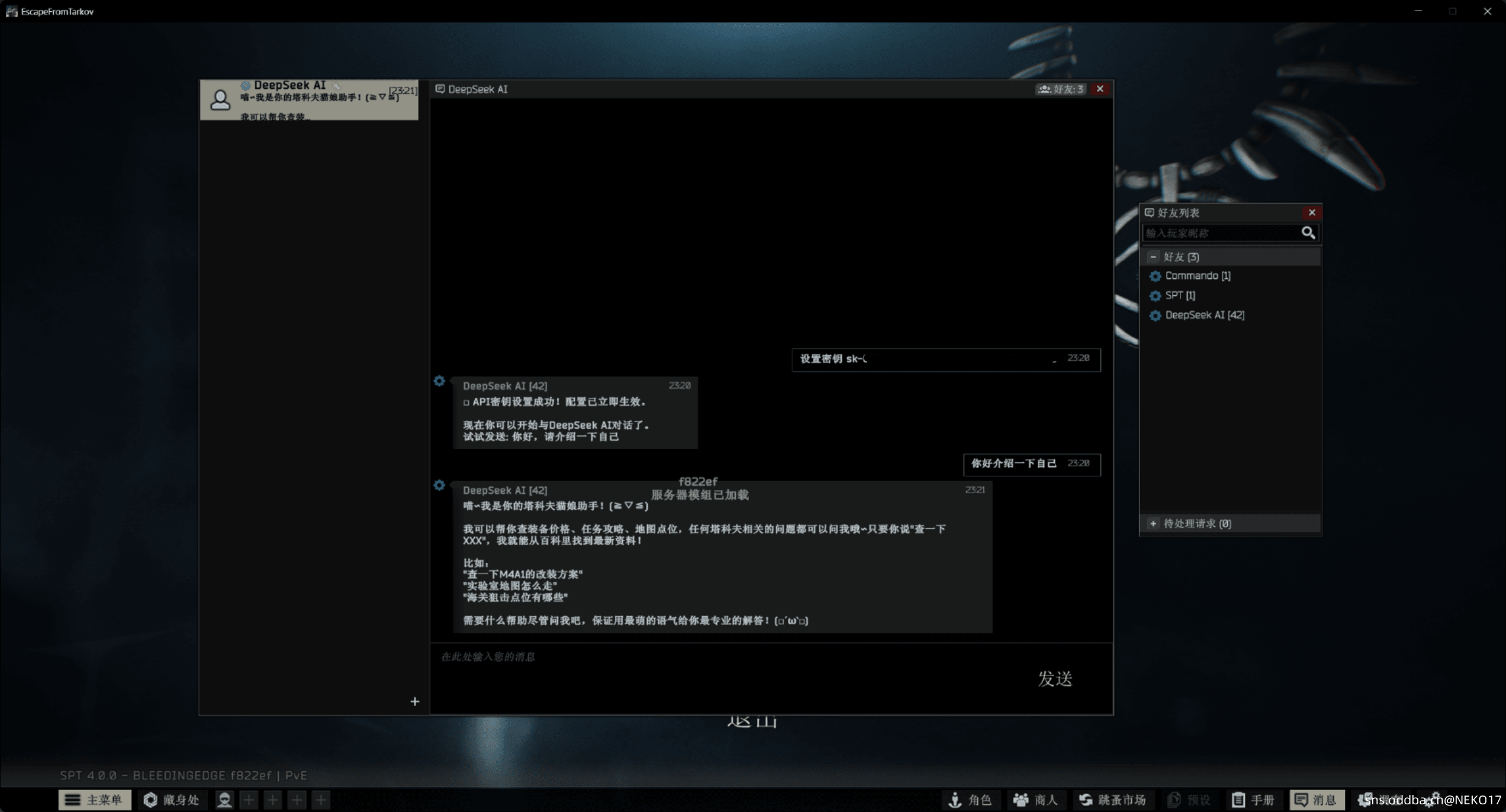Click the sender gear icon of 猫娘助手 message
This screenshot has height=812, width=1506.
(x=439, y=485)
